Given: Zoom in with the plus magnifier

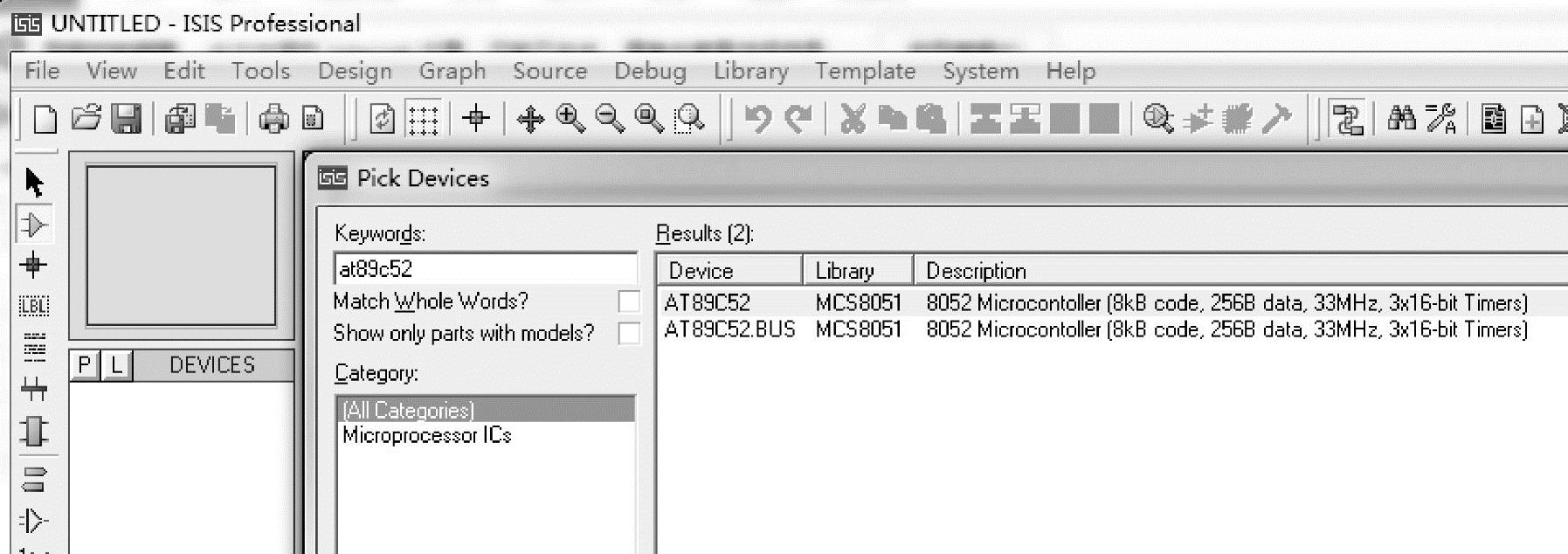Looking at the screenshot, I should (x=570, y=118).
